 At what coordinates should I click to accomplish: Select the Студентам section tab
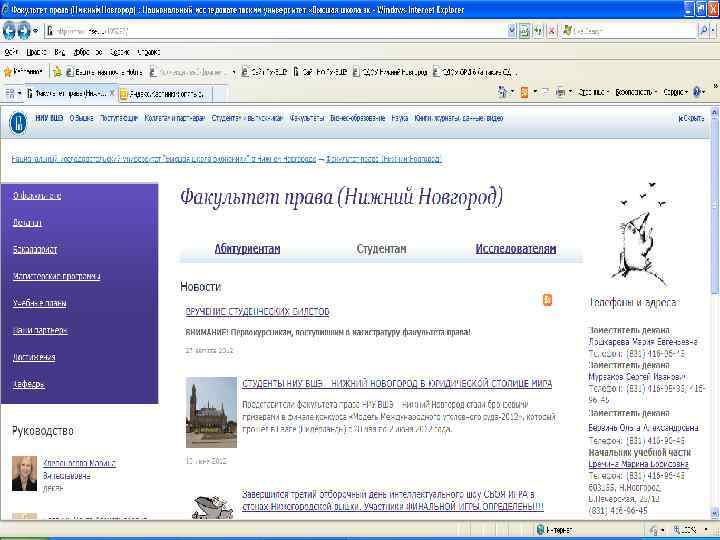pyautogui.click(x=381, y=249)
